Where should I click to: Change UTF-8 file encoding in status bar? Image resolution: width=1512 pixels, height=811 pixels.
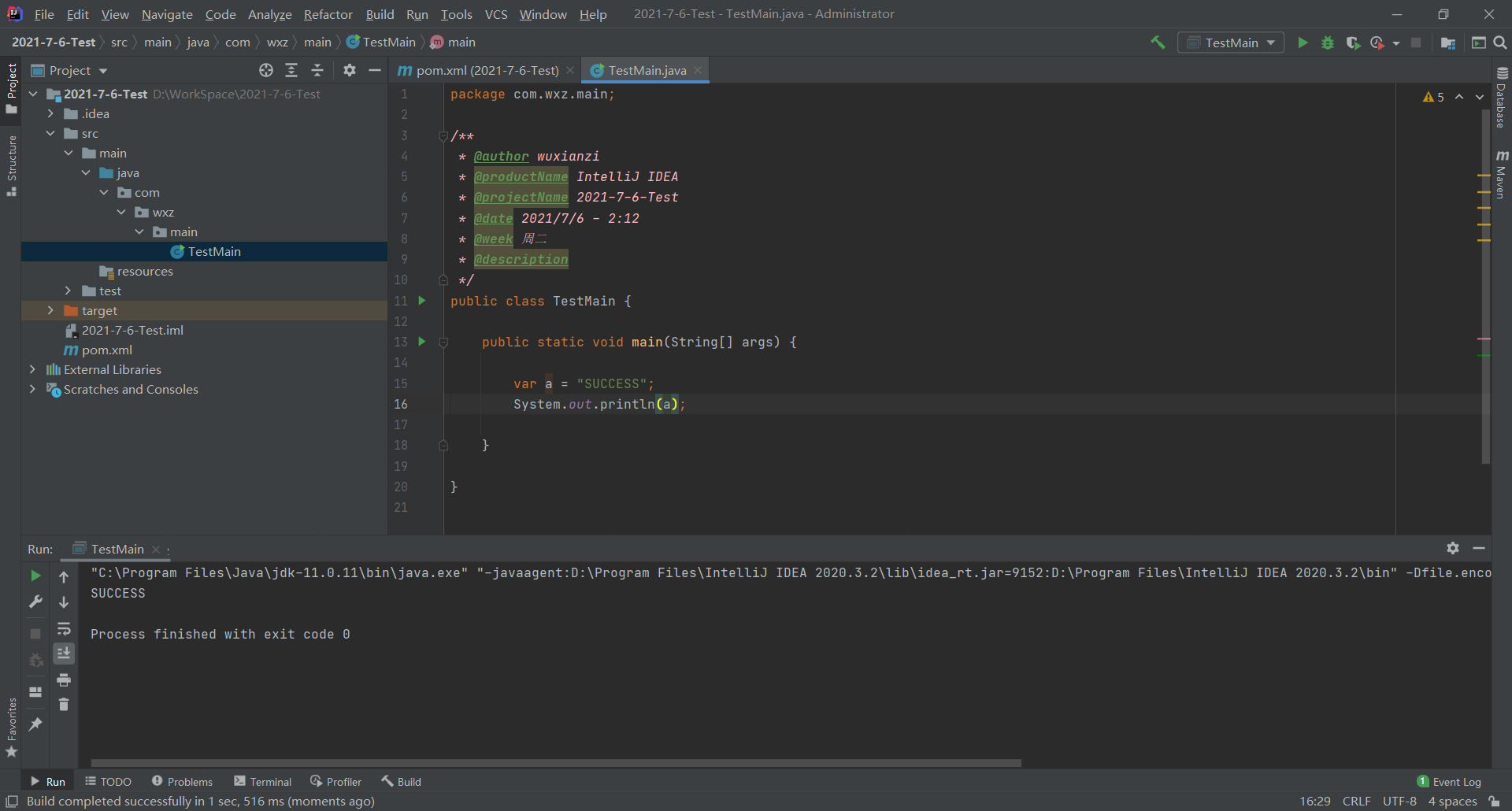[x=1399, y=801]
